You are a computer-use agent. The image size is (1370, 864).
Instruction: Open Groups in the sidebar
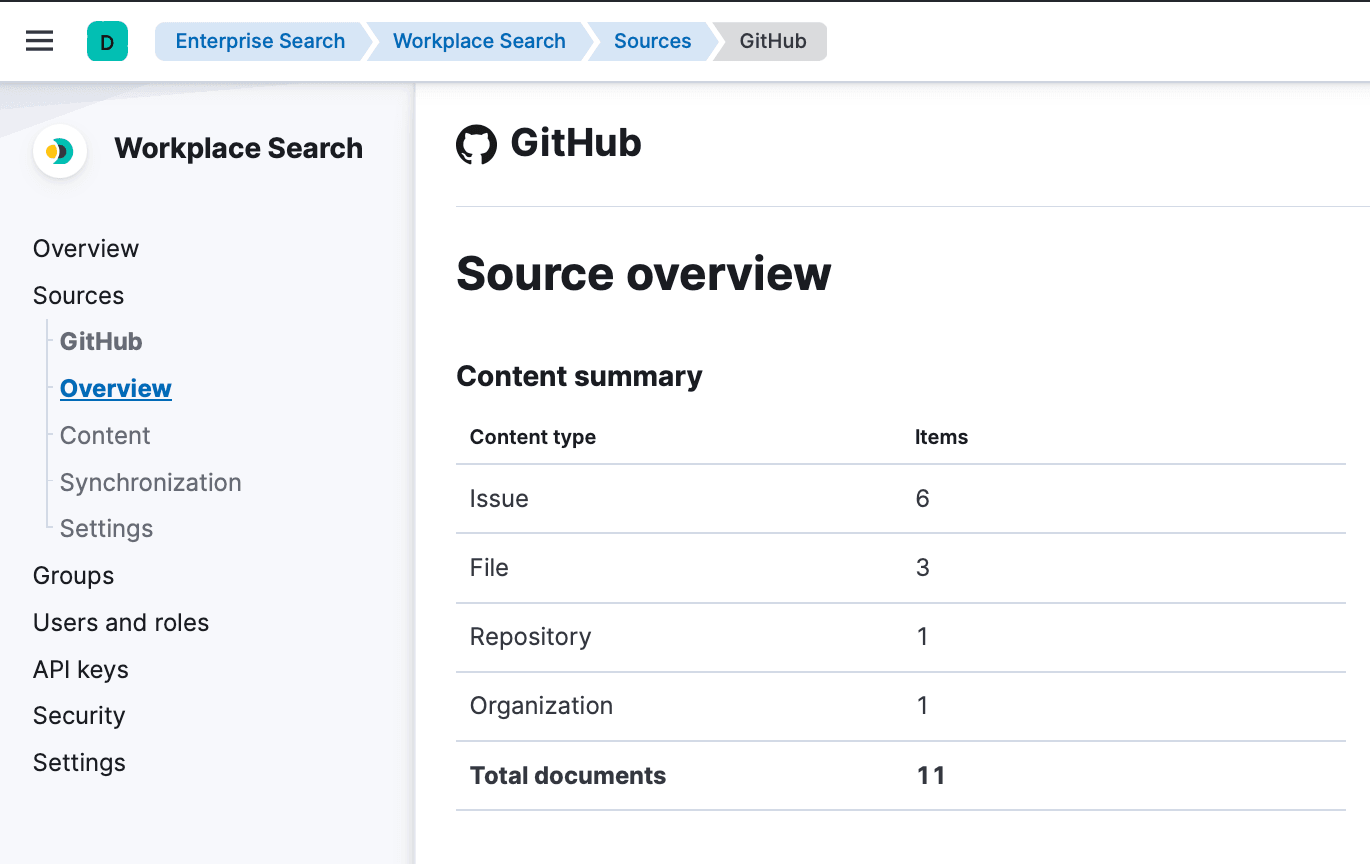point(73,576)
